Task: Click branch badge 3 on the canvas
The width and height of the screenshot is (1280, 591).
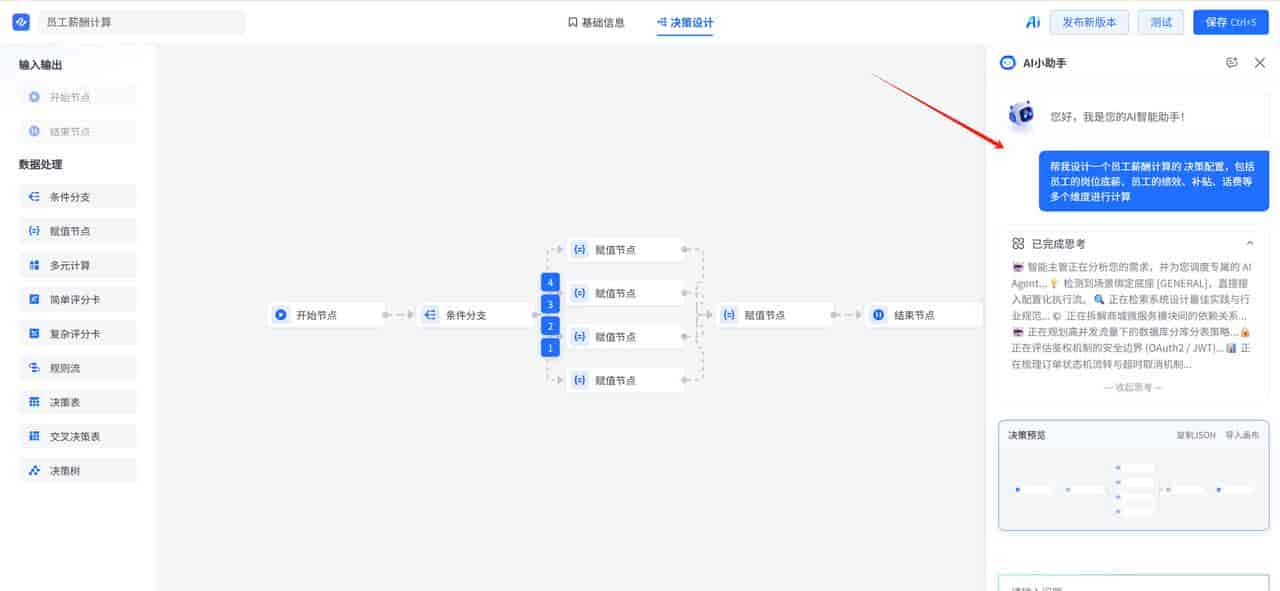Action: (550, 304)
